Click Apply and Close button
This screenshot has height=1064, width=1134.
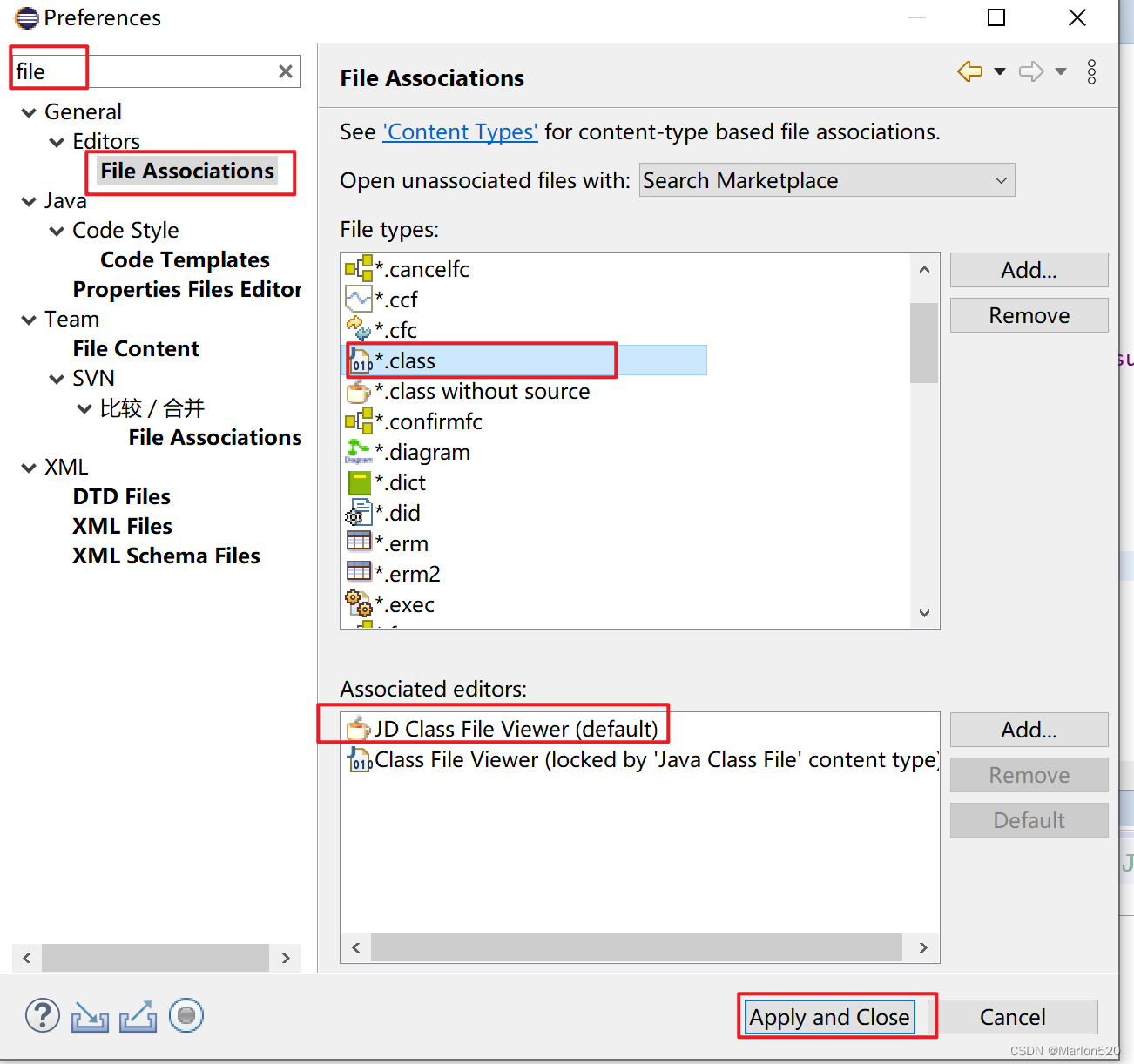tap(829, 1017)
